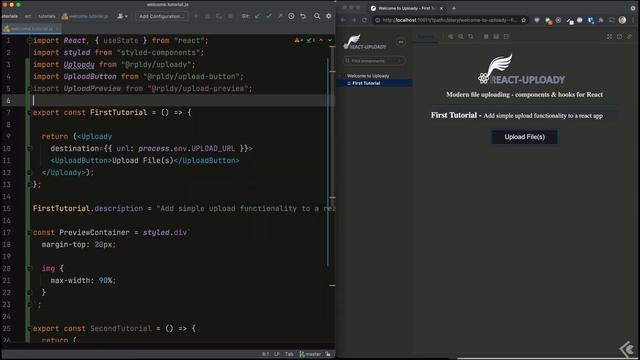Viewport: 640px width, 360px height.
Task: Open the story in new tab icon
Action: [x=620, y=37]
